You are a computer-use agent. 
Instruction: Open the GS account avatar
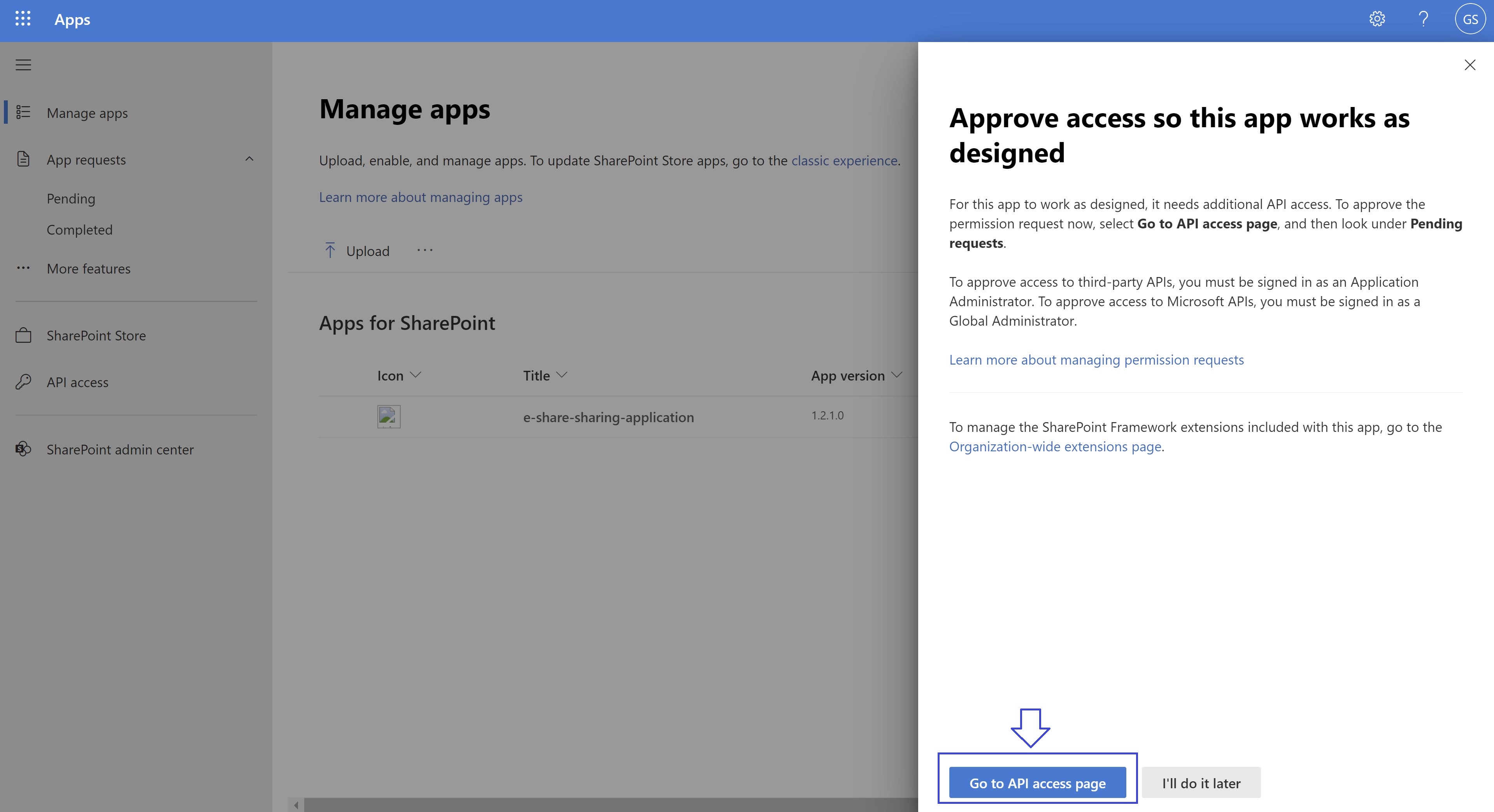pyautogui.click(x=1470, y=19)
